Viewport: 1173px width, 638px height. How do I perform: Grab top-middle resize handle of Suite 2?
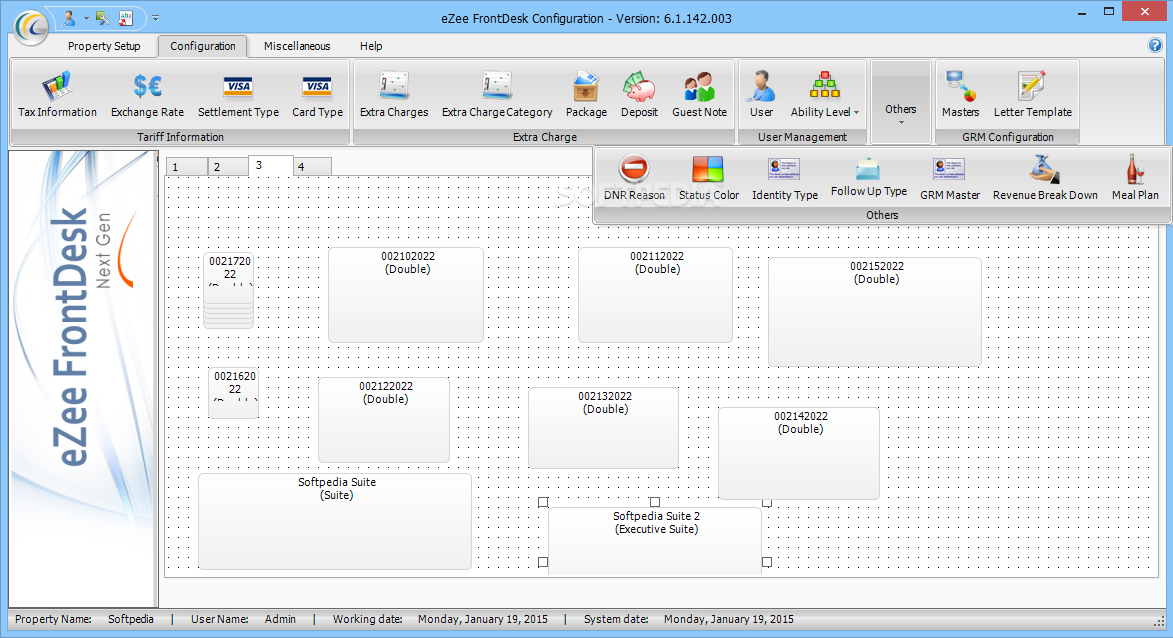(655, 502)
